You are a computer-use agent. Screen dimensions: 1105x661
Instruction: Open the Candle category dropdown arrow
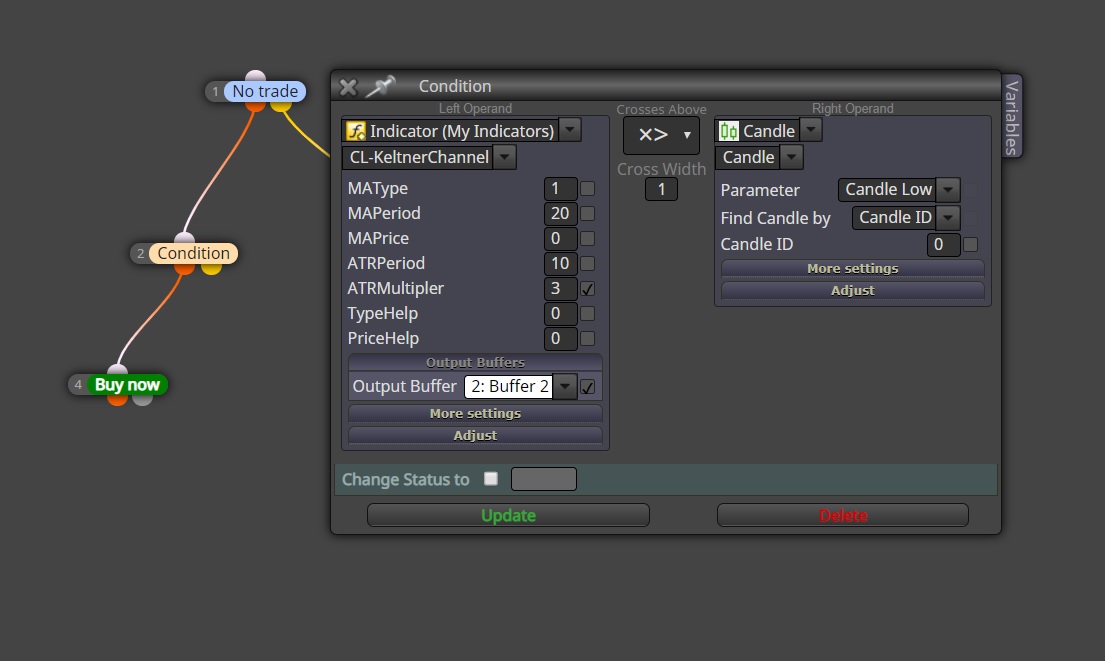[810, 130]
